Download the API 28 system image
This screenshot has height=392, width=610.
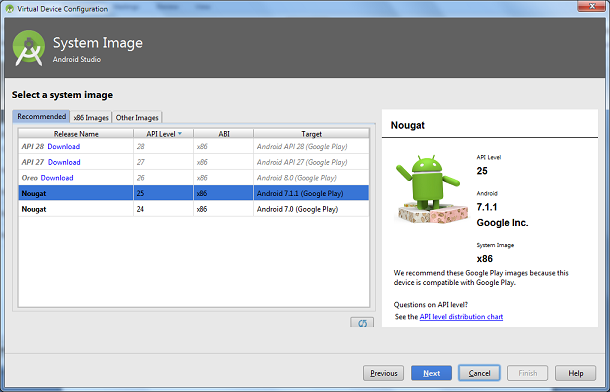[64, 146]
